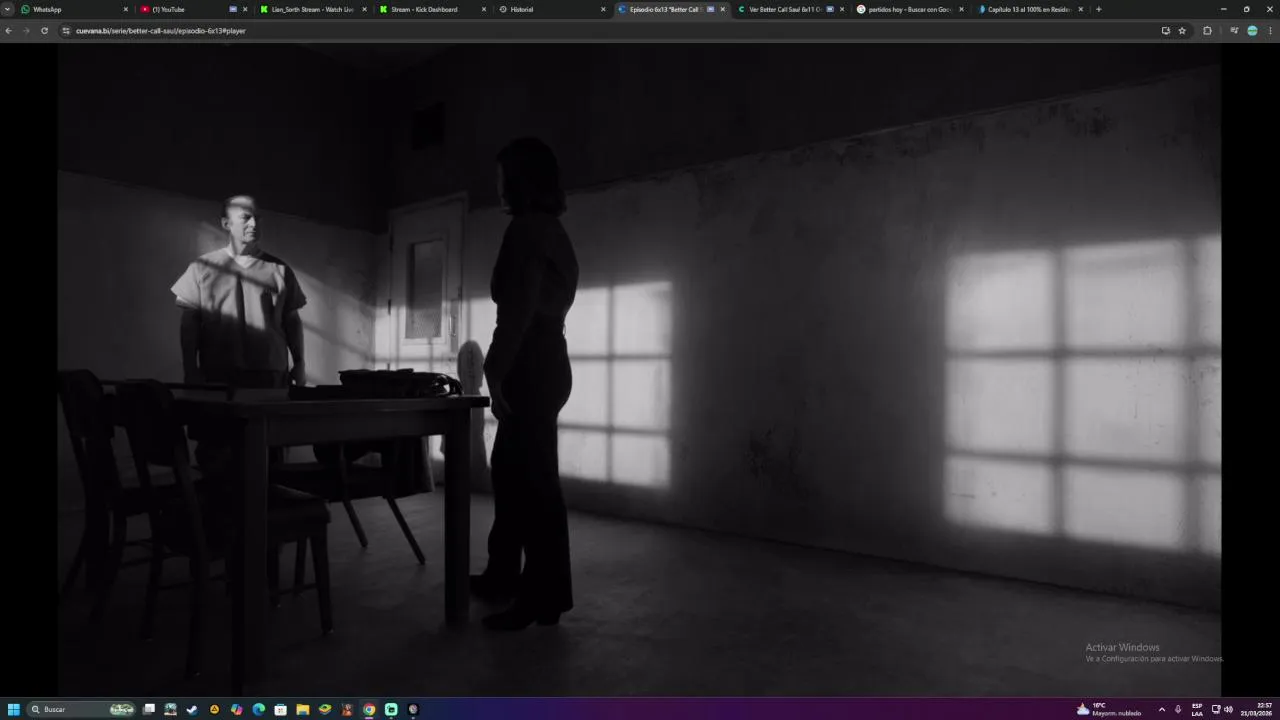This screenshot has height=720, width=1280.
Task: Open the clock and date showing 22:57
Action: [x=1257, y=709]
